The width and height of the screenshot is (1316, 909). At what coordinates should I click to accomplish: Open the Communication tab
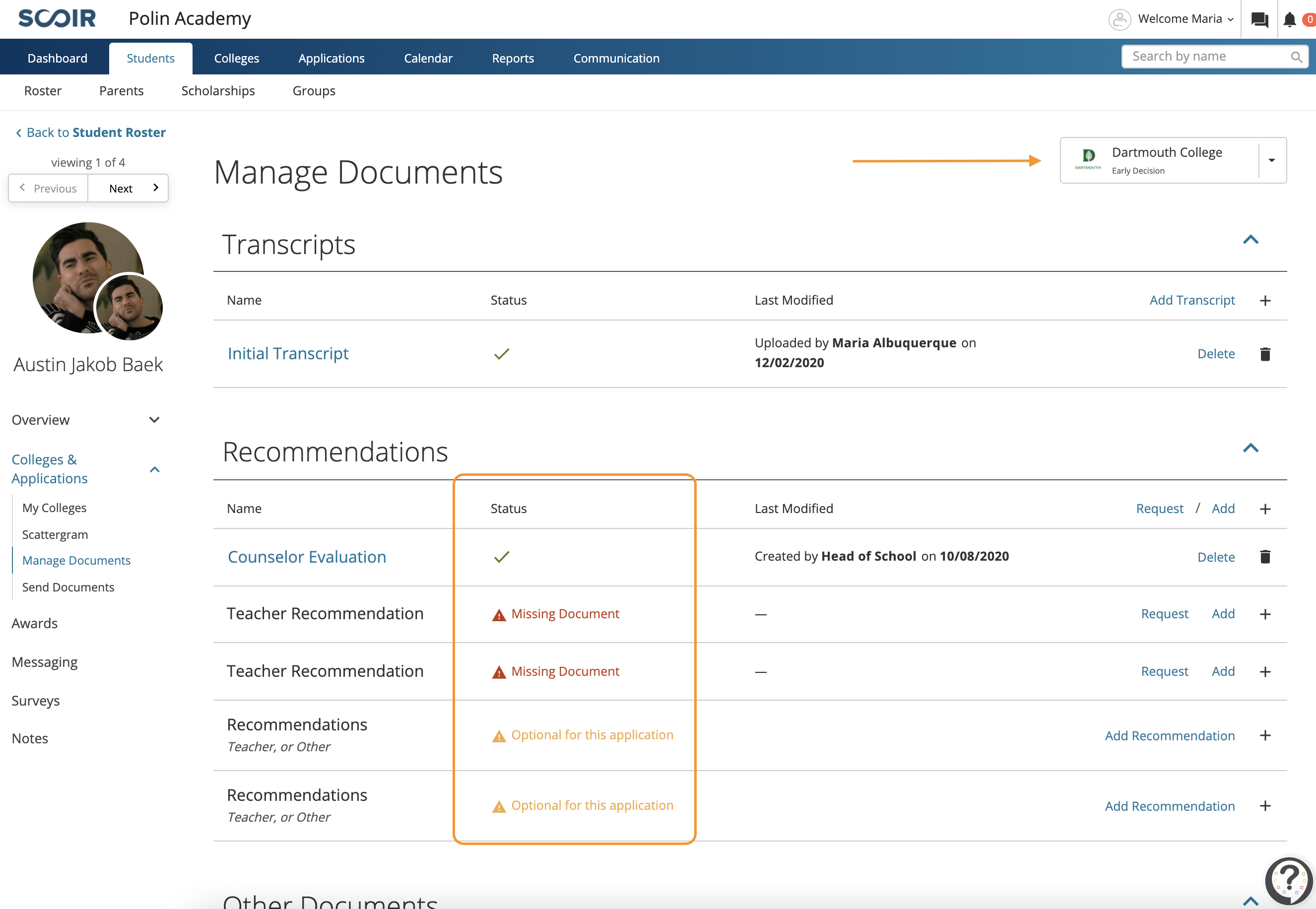[616, 59]
